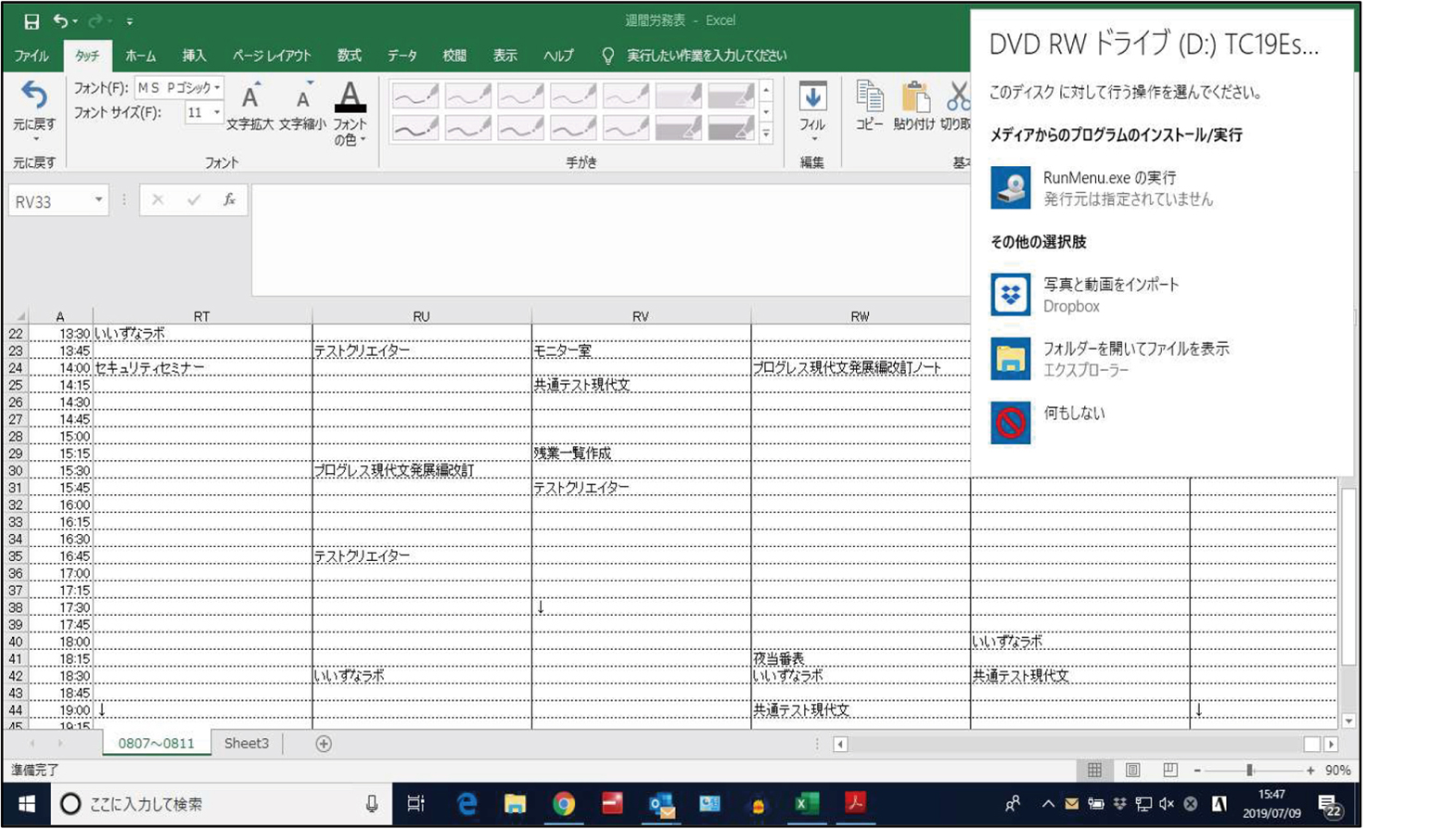Image resolution: width=1456 pixels, height=829 pixels.
Task: Click the 文字拡大 enlarge text icon
Action: (249, 99)
